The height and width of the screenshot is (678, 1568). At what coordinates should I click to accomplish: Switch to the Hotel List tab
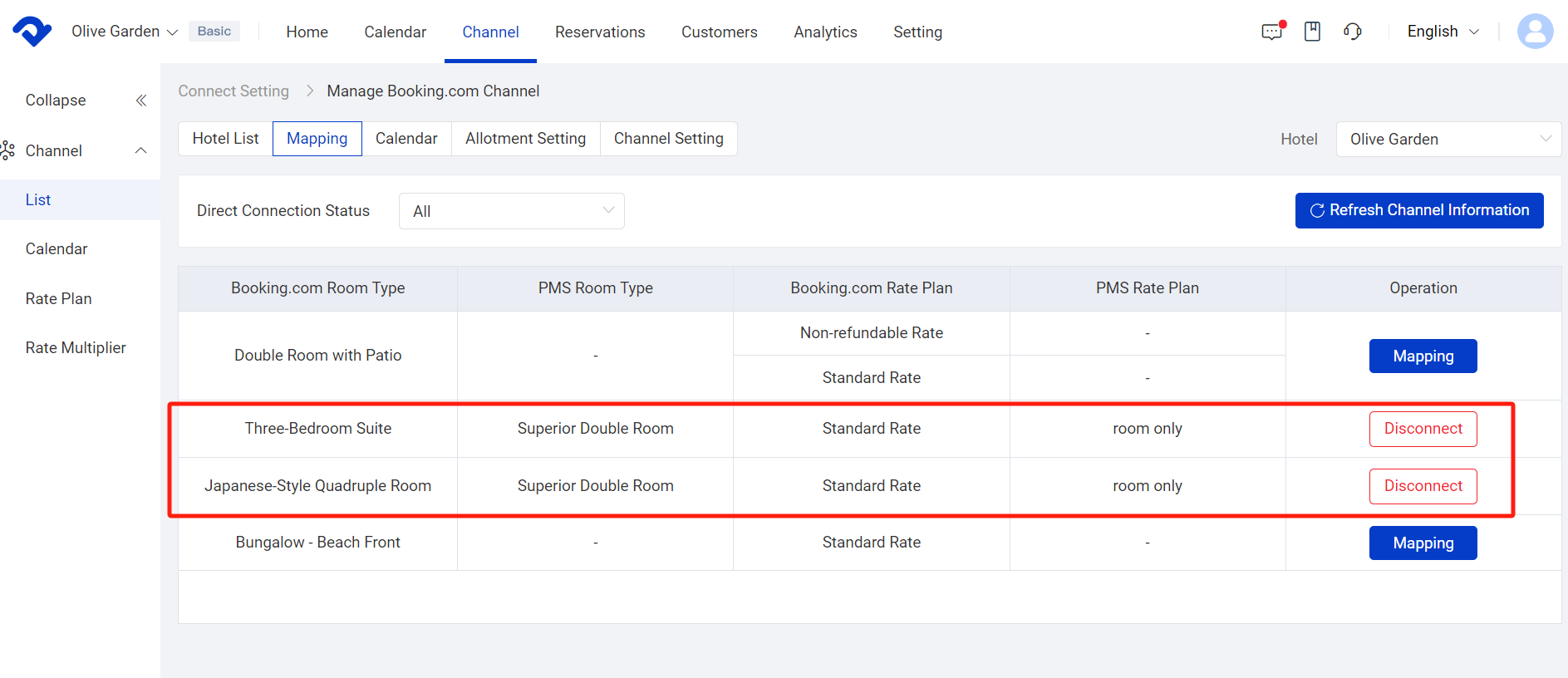point(225,139)
